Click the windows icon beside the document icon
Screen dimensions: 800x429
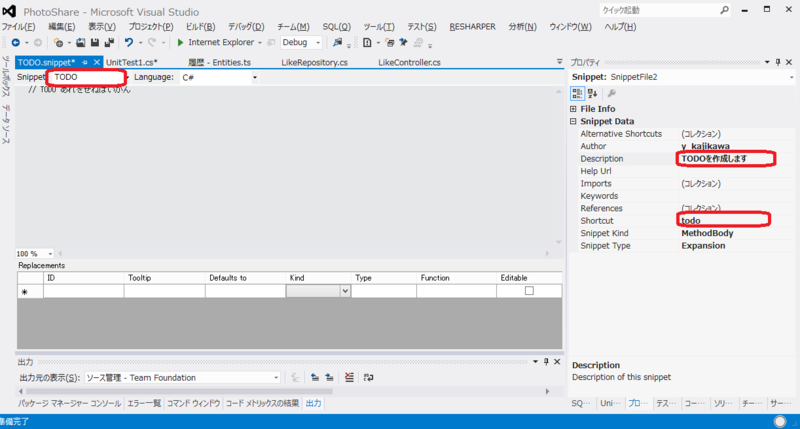(390, 43)
